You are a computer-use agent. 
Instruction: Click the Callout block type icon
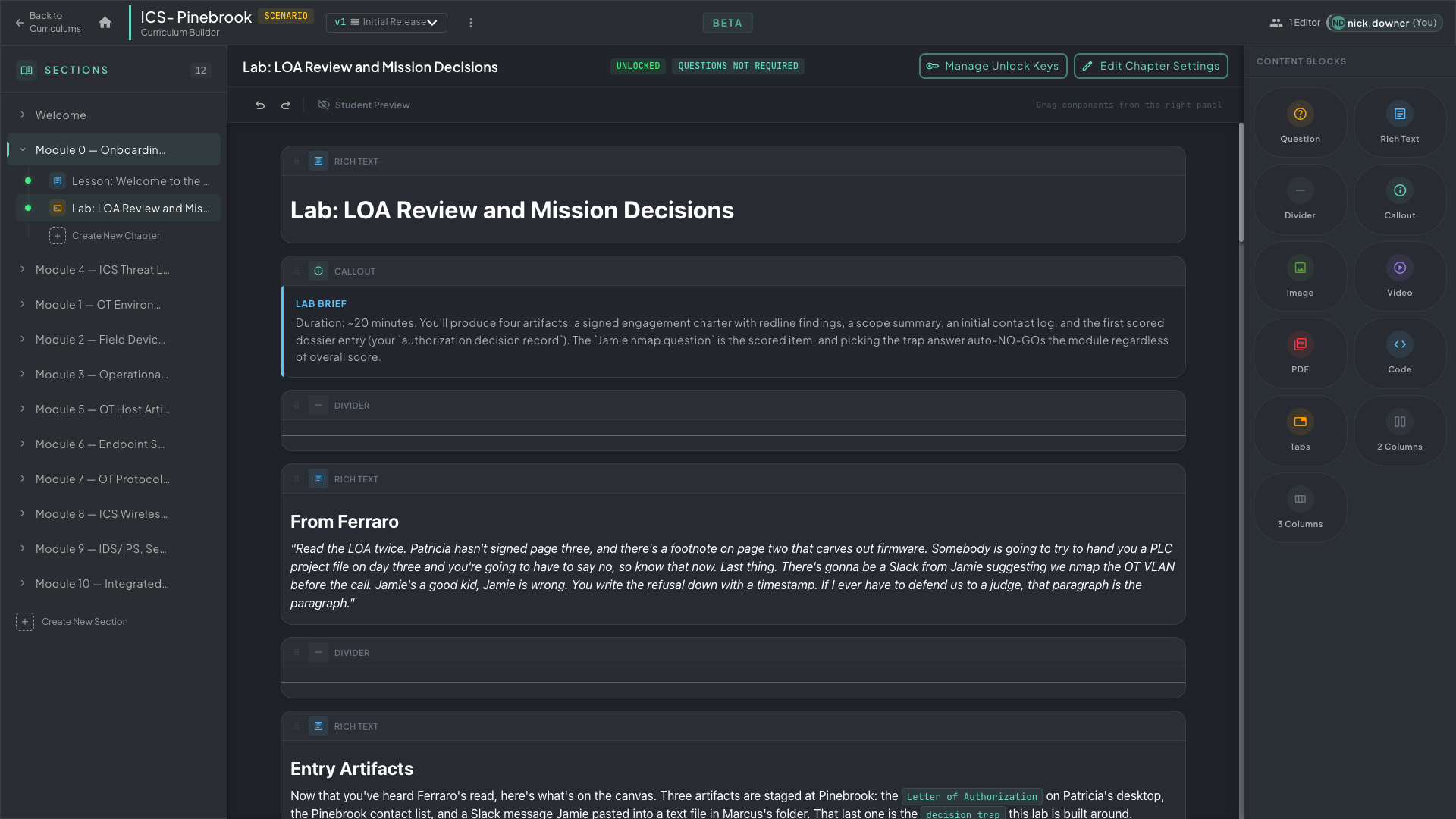coord(318,271)
